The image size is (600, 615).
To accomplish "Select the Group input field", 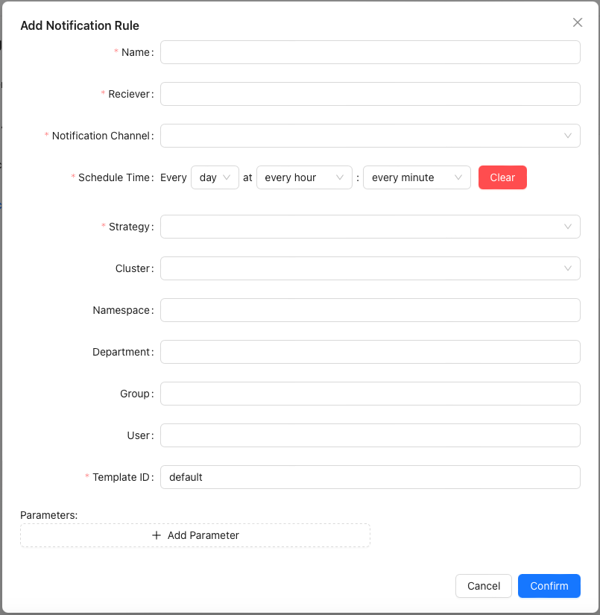I will coord(370,393).
